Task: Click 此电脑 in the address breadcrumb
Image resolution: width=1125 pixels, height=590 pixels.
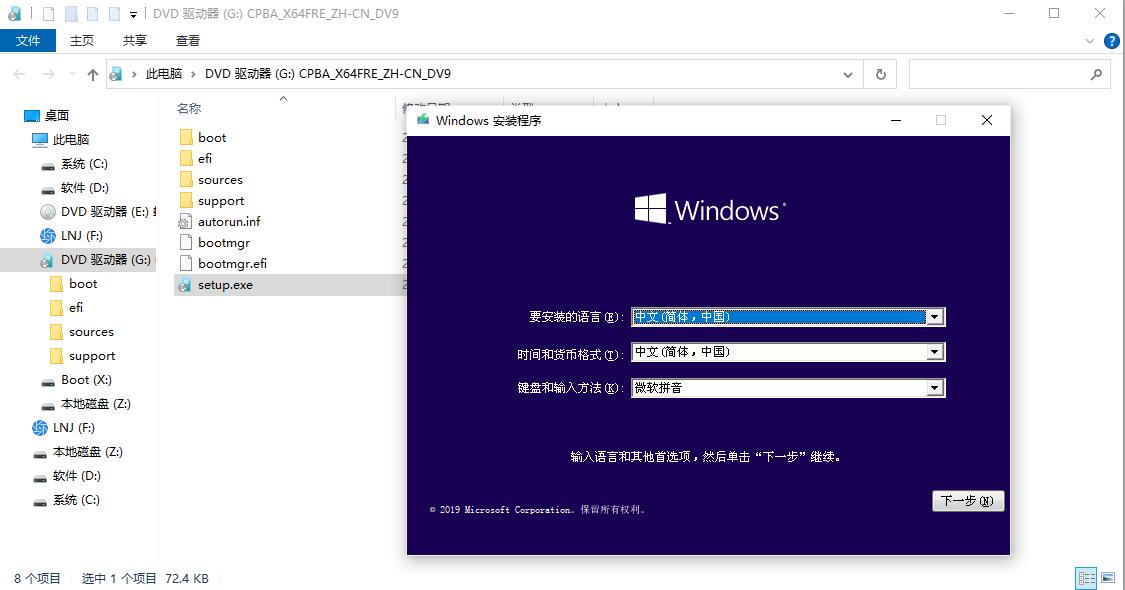Action: coord(164,74)
